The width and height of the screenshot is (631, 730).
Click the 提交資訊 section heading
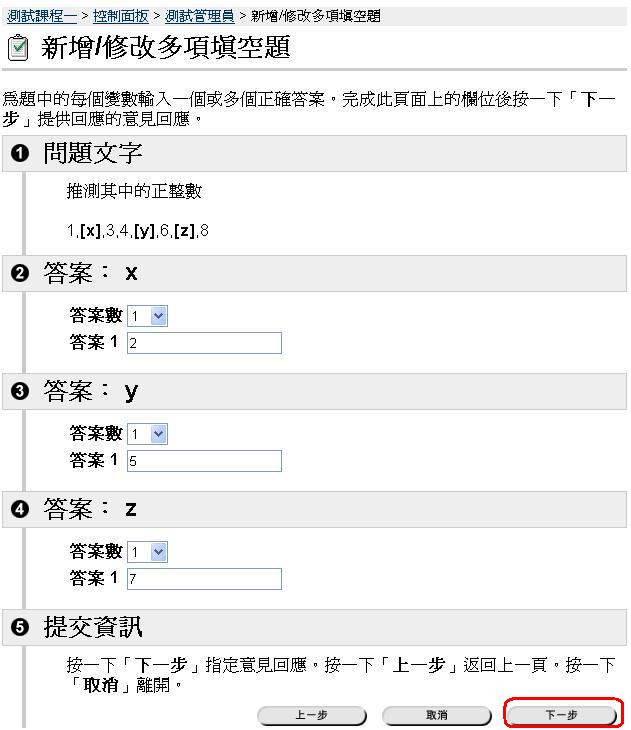click(93, 628)
